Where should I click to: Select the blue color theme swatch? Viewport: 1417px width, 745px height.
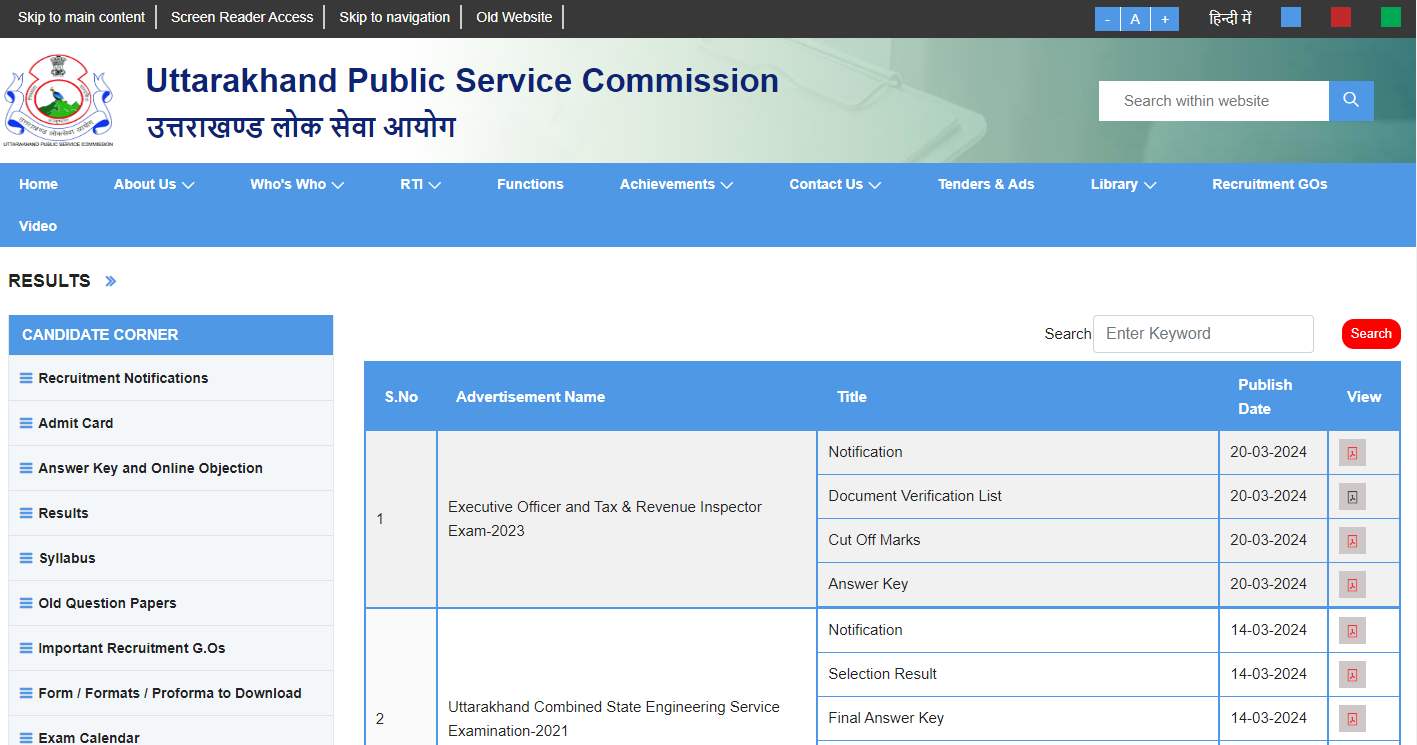point(1291,17)
